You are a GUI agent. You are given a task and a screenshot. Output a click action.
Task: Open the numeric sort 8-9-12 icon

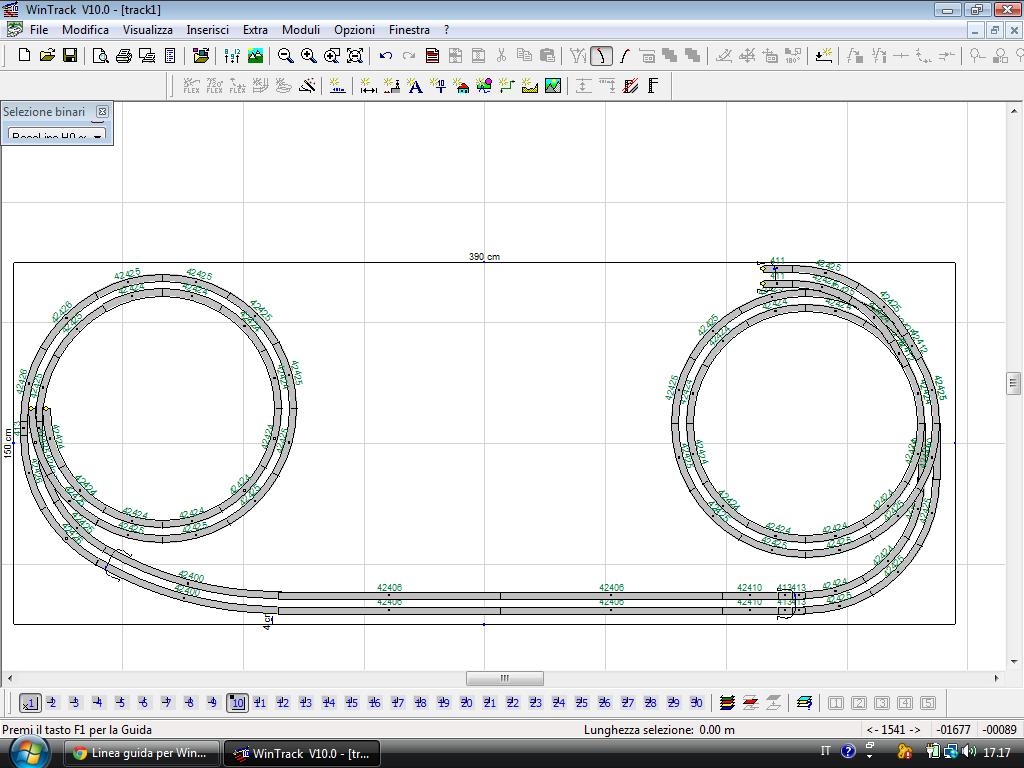point(232,56)
